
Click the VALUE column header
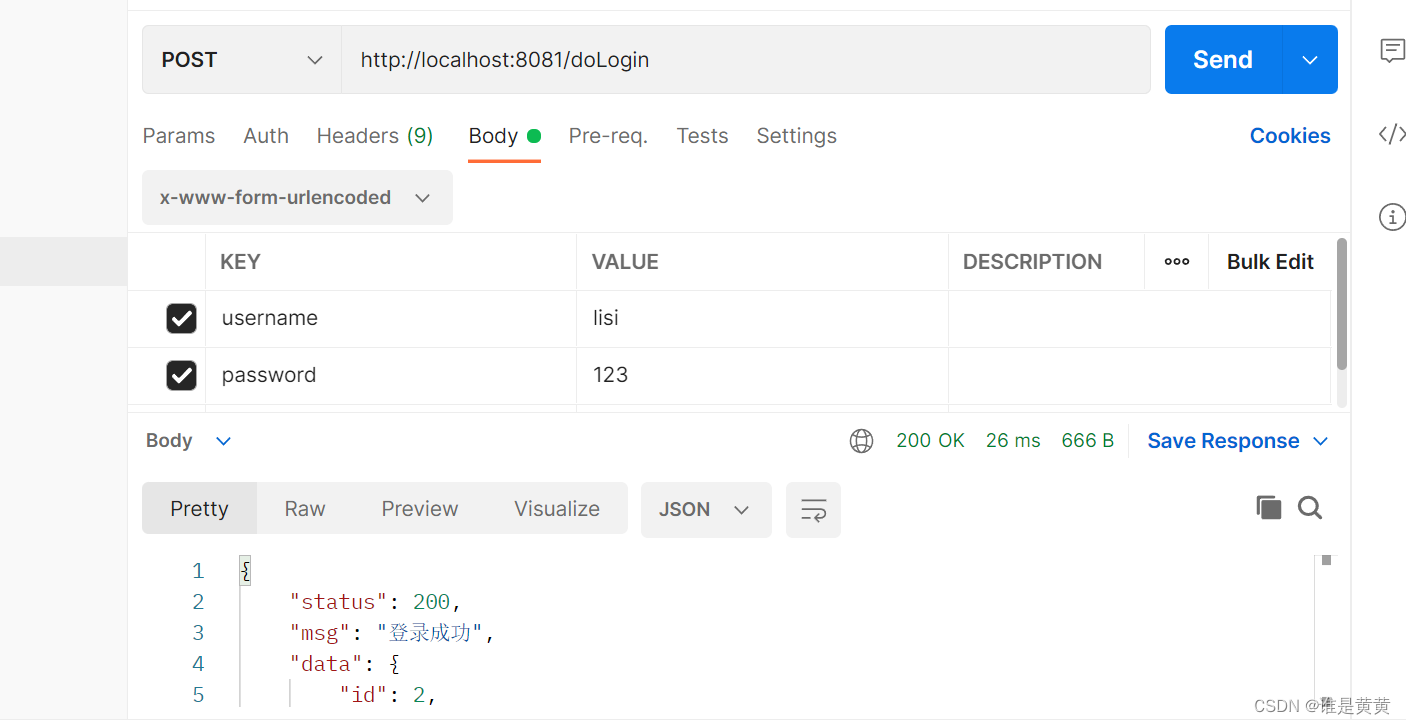point(625,262)
